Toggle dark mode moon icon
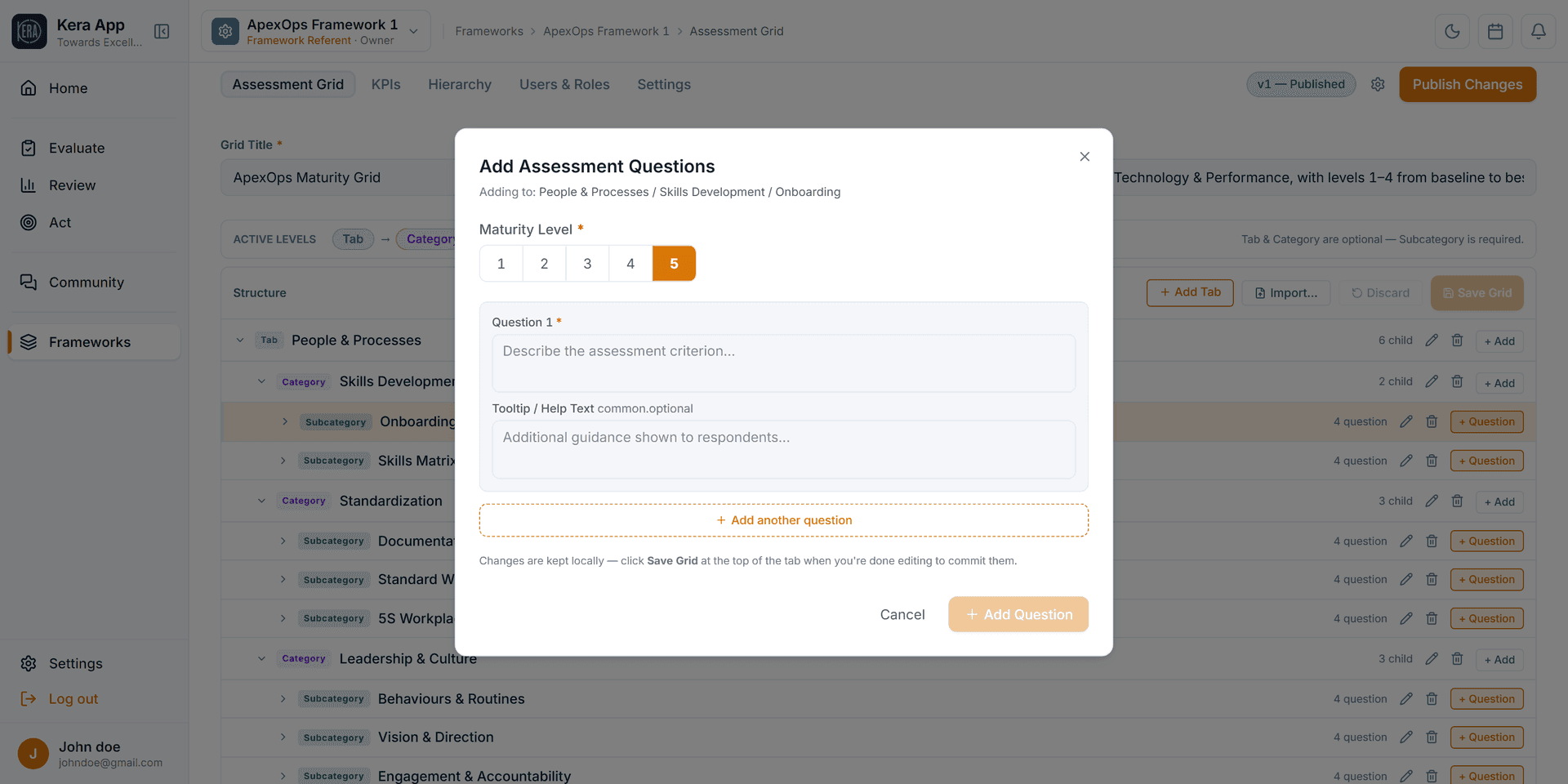 tap(1452, 31)
